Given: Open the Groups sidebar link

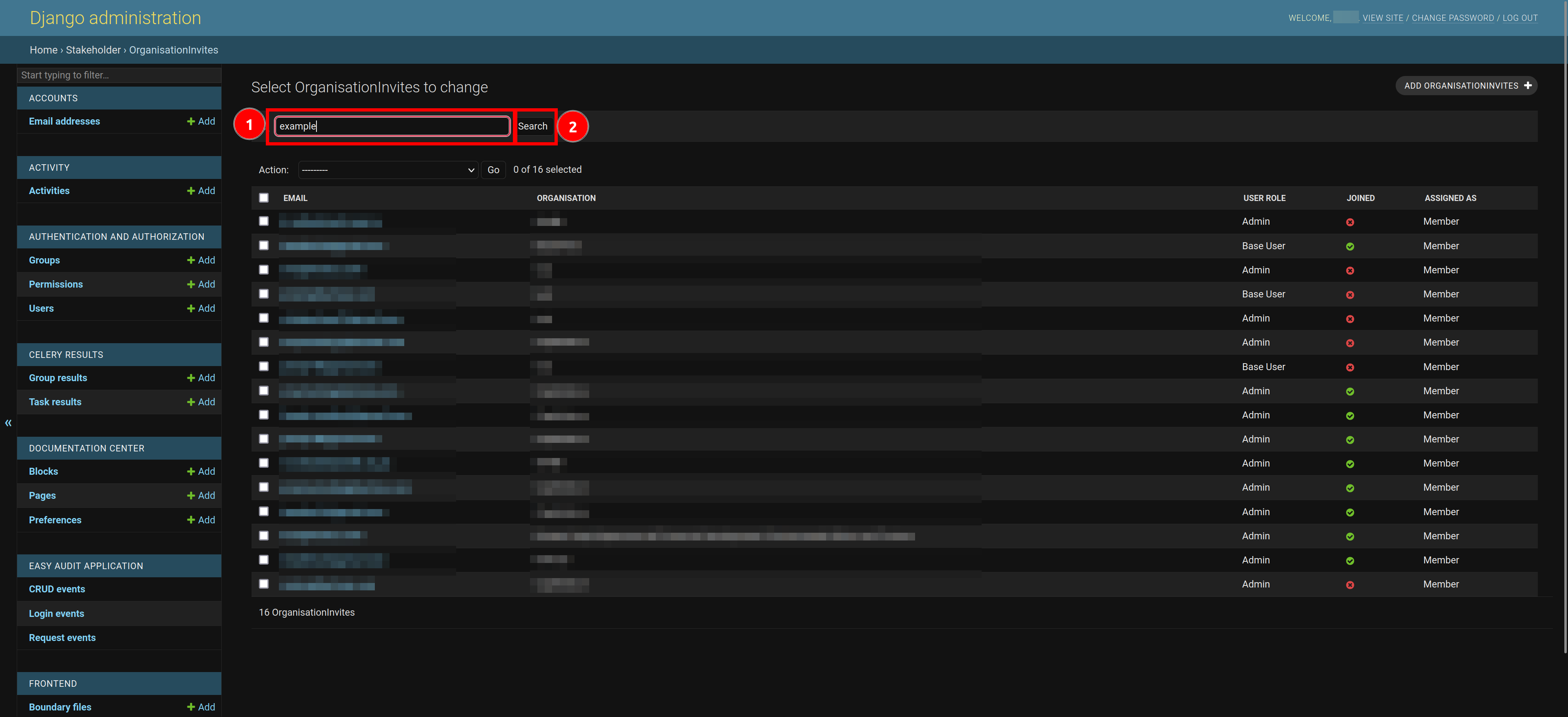Looking at the screenshot, I should point(45,260).
